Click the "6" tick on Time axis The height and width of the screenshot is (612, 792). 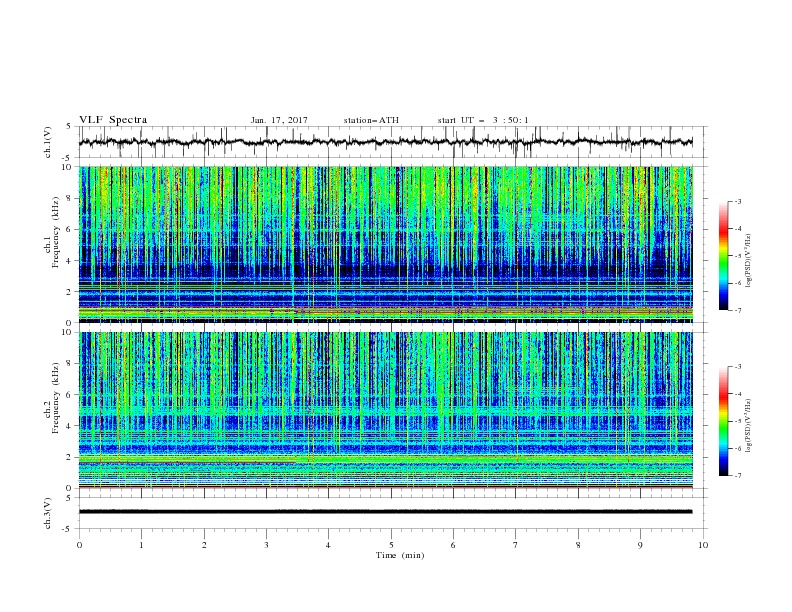tap(453, 545)
